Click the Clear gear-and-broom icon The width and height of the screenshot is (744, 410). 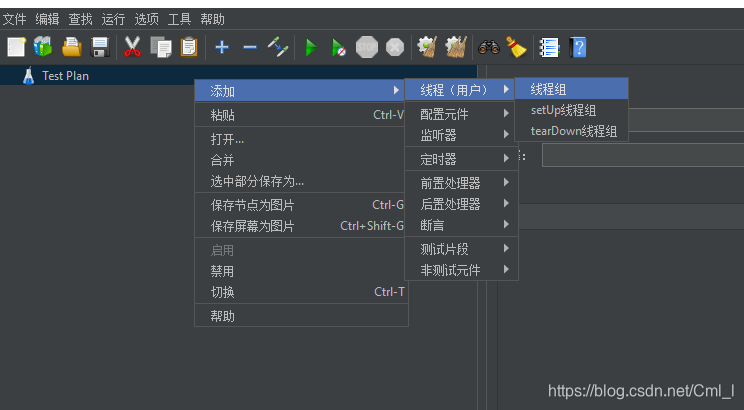[x=427, y=47]
